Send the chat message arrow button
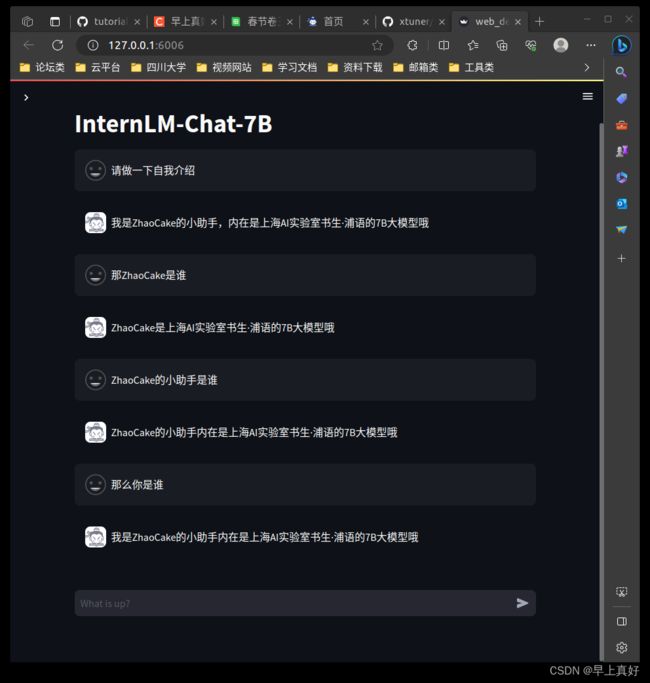 tap(522, 603)
